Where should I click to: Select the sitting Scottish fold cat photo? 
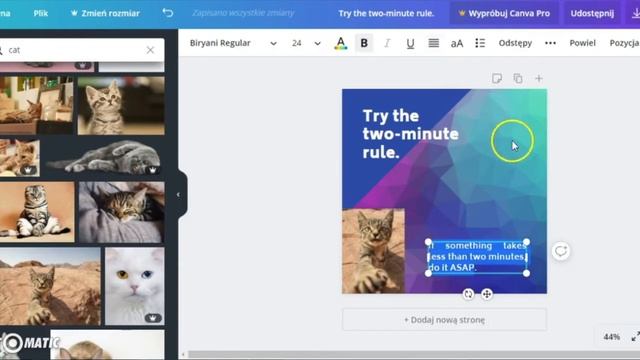[37, 212]
